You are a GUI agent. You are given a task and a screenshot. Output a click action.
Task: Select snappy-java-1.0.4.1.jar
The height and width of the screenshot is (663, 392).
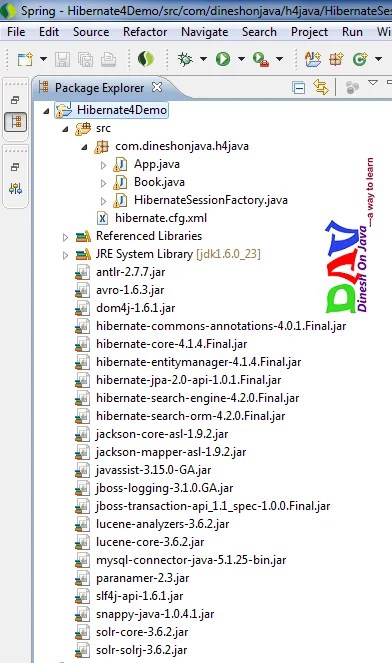(x=145, y=614)
